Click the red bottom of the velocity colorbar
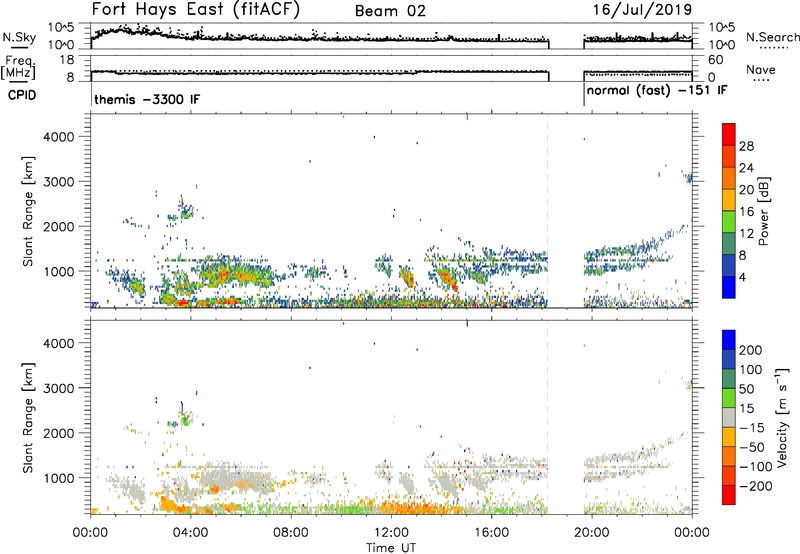 click(x=729, y=495)
